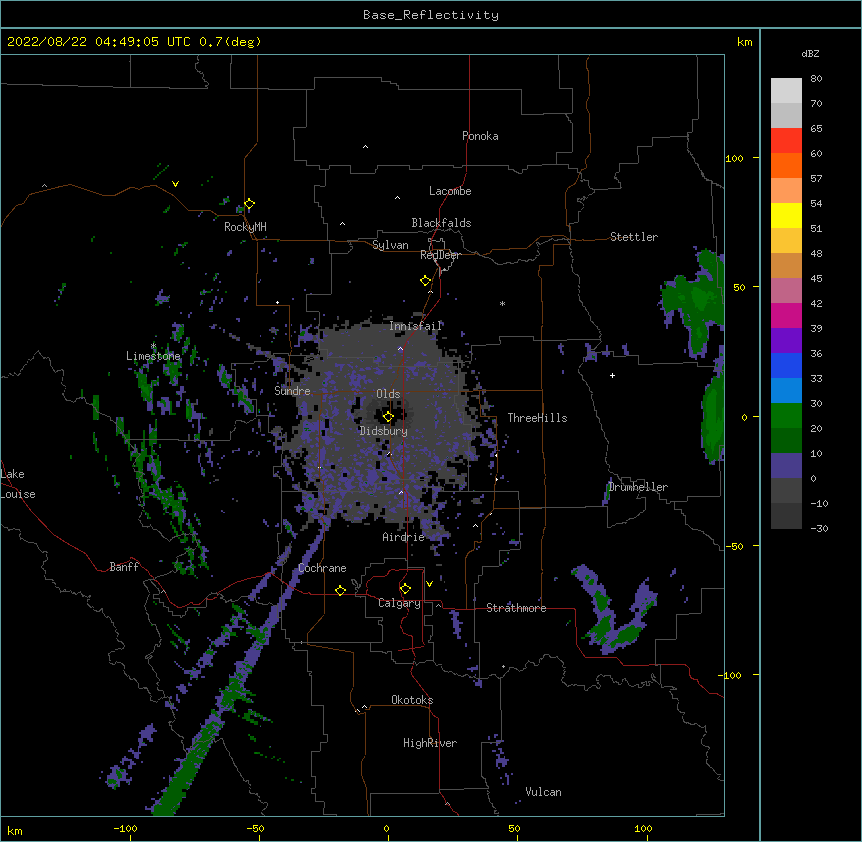Click the Olds label

tap(388, 394)
